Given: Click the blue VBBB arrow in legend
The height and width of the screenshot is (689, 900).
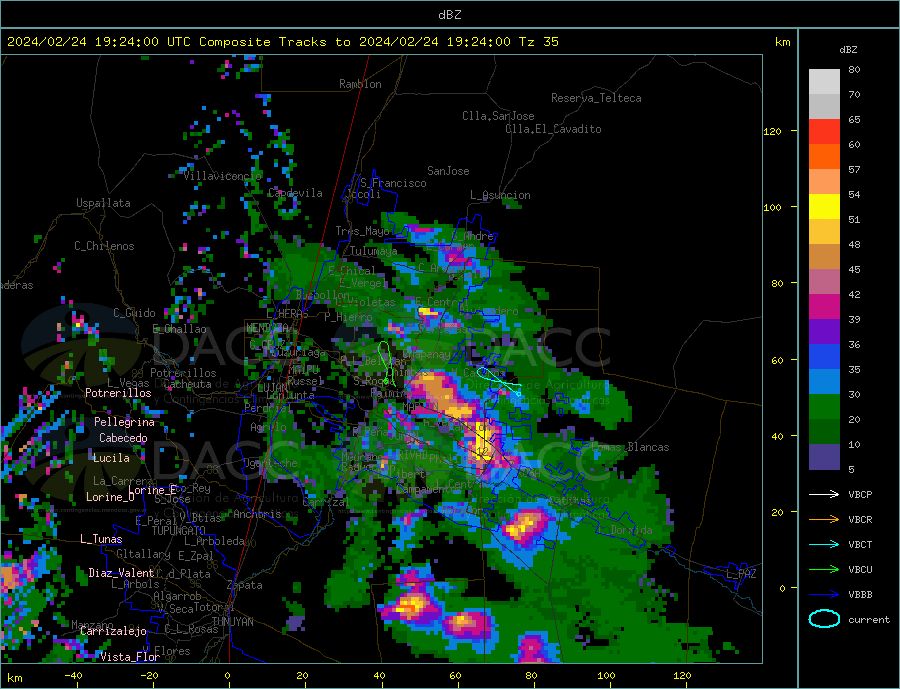Looking at the screenshot, I should pyautogui.click(x=824, y=594).
